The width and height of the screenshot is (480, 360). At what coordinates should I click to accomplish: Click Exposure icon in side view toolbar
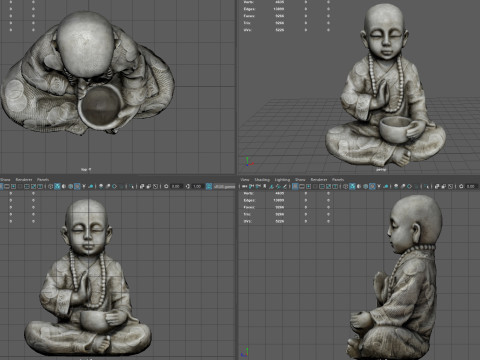click(x=461, y=186)
